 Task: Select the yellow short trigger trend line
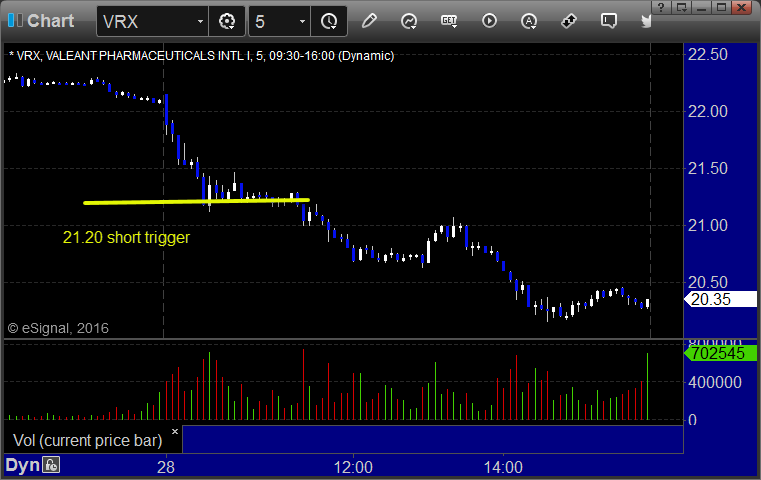[196, 201]
